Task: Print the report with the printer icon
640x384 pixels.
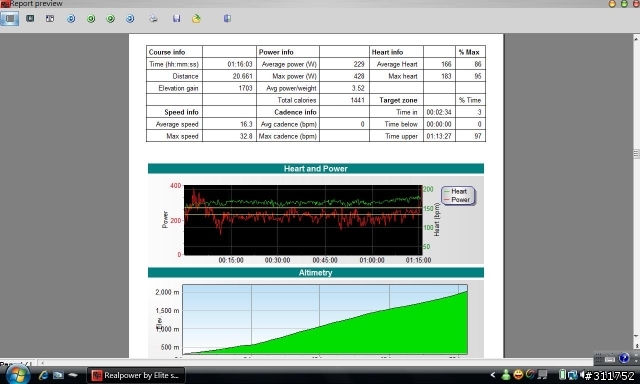Action: coord(153,18)
